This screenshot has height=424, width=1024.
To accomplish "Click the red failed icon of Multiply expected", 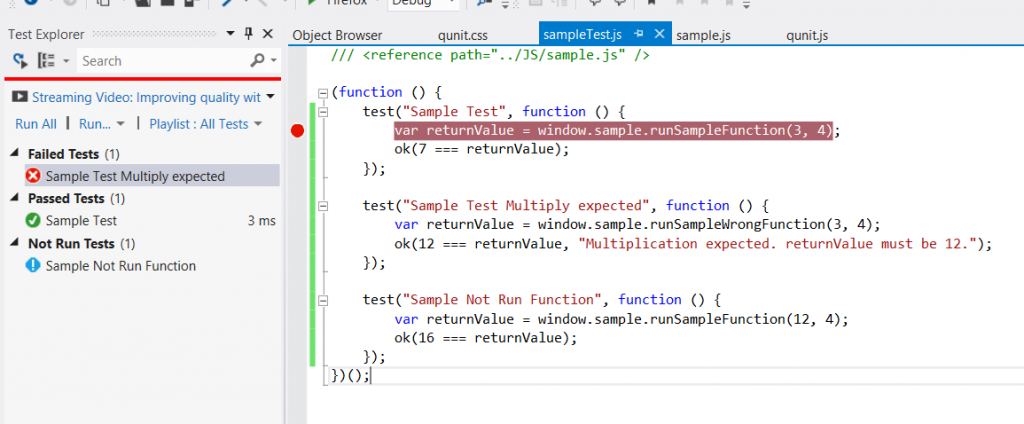I will (x=33, y=176).
